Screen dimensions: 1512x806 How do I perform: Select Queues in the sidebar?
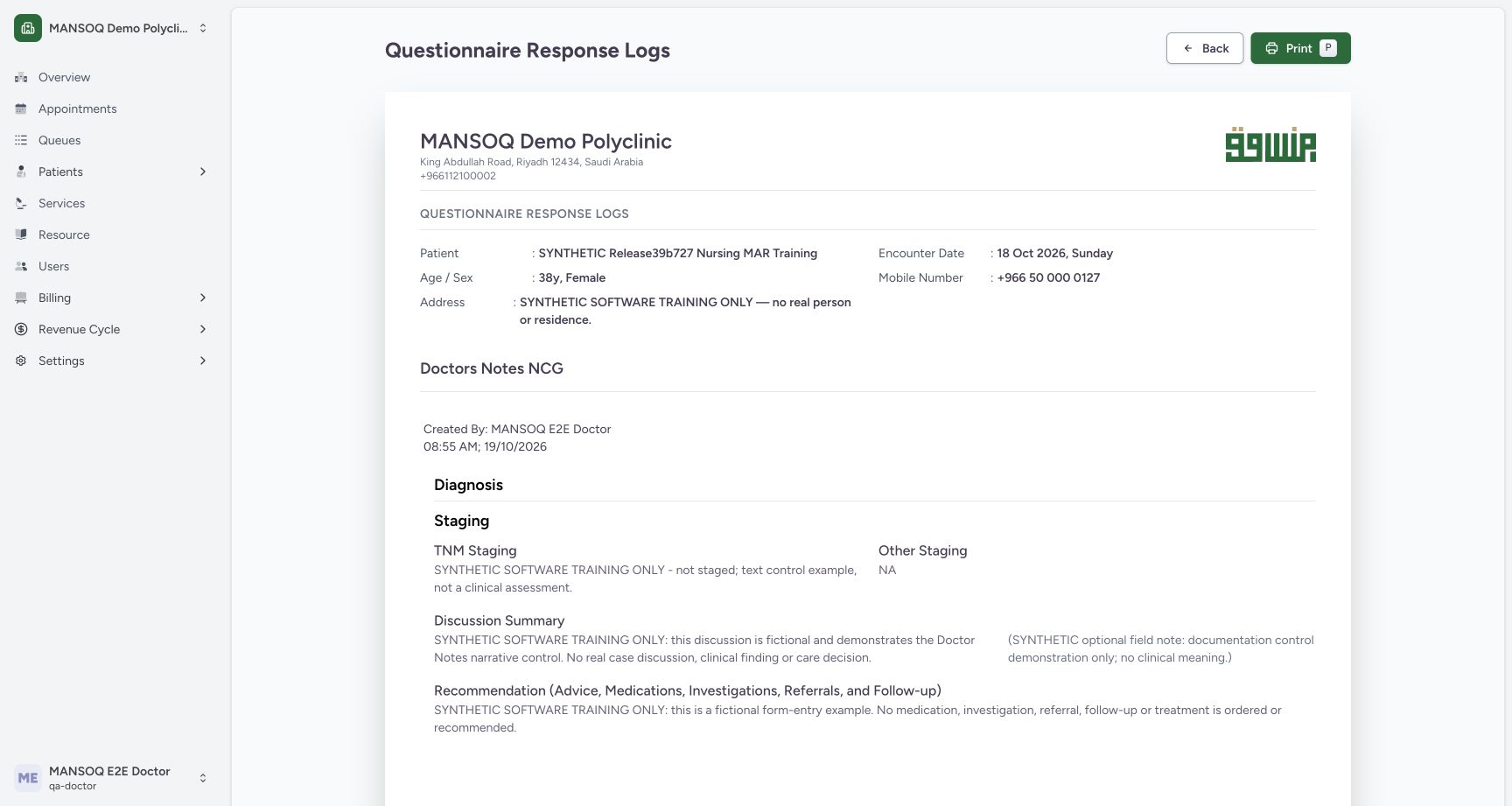click(112, 140)
